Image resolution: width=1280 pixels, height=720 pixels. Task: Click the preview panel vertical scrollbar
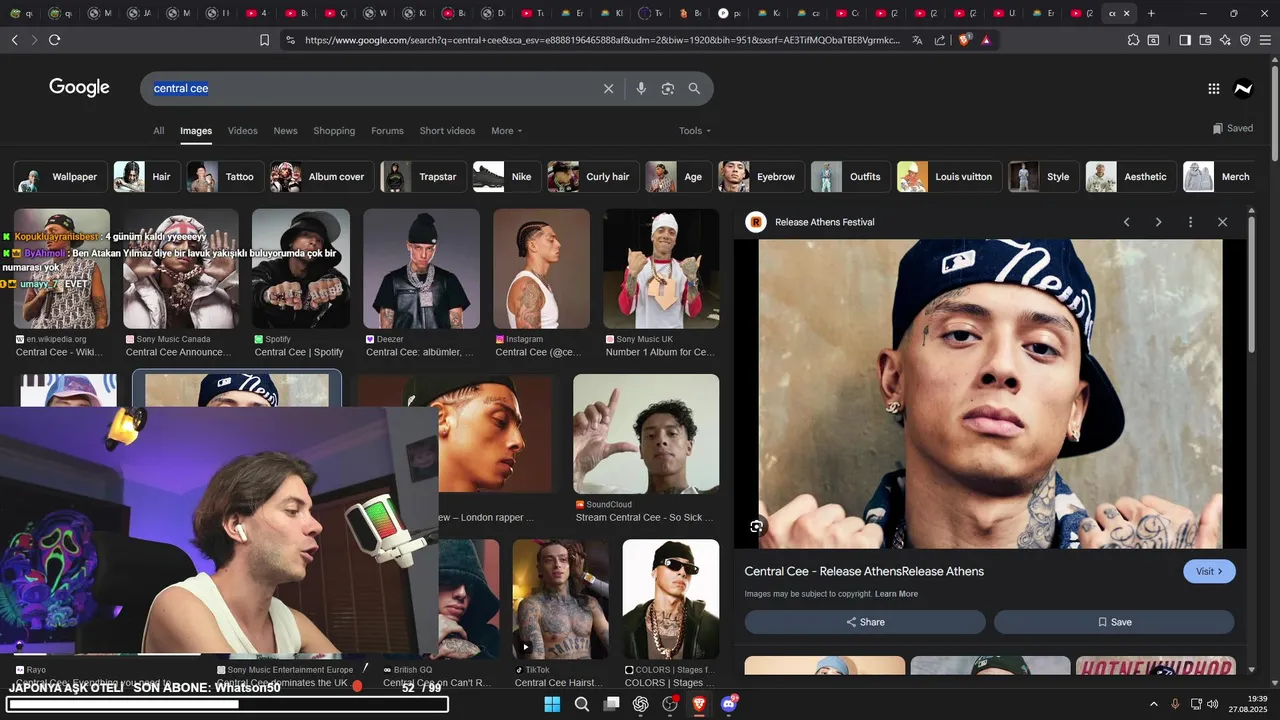pos(1251,284)
